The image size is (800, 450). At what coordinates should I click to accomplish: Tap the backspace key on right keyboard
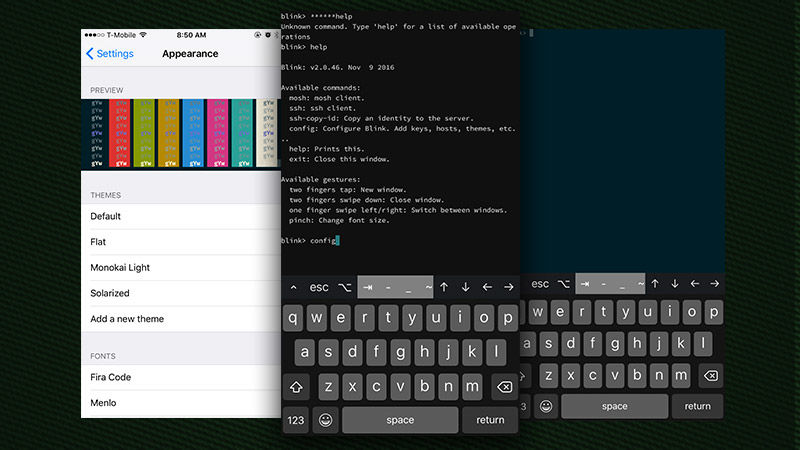710,376
